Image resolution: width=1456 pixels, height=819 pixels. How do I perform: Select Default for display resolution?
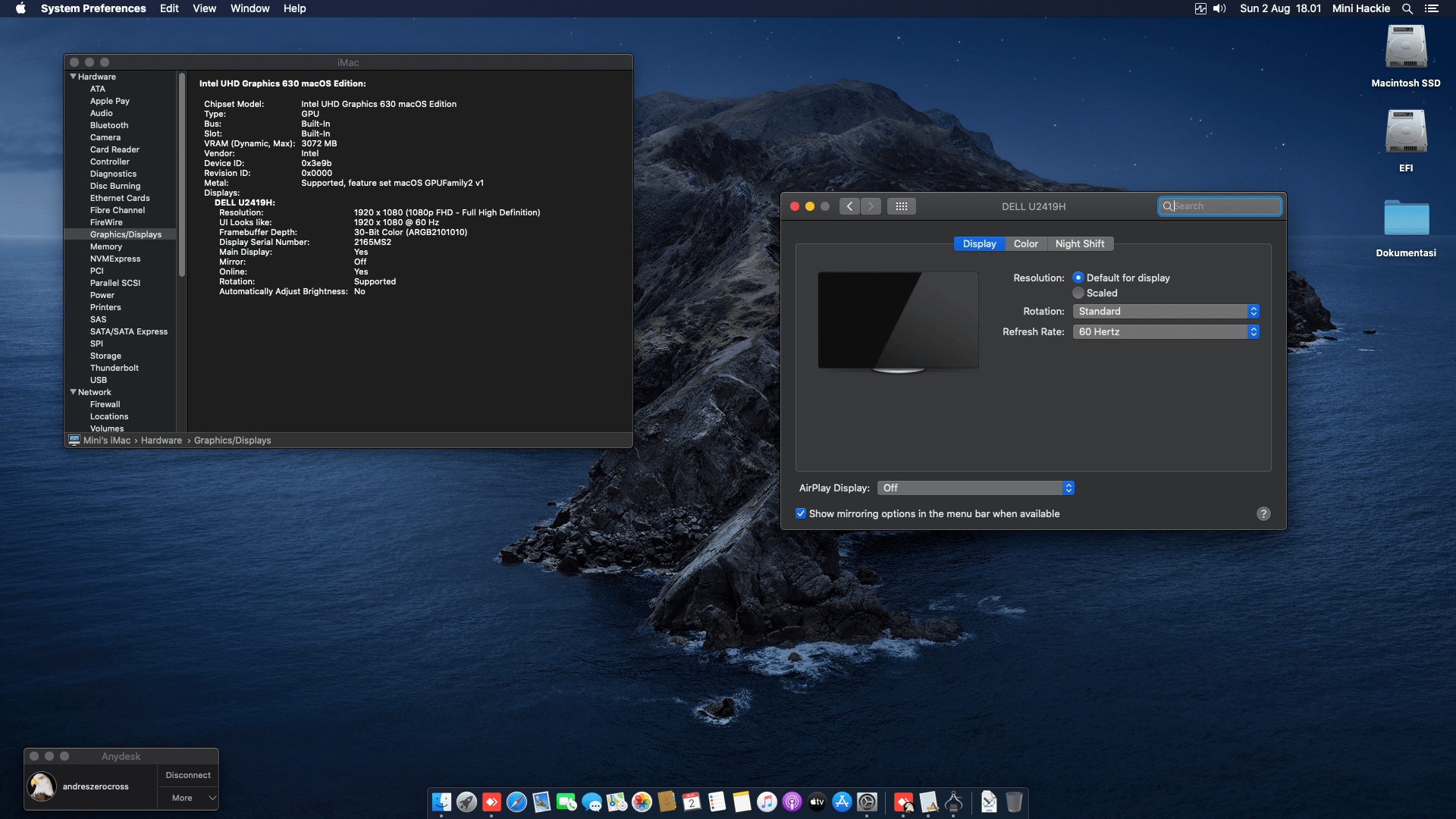(1078, 278)
